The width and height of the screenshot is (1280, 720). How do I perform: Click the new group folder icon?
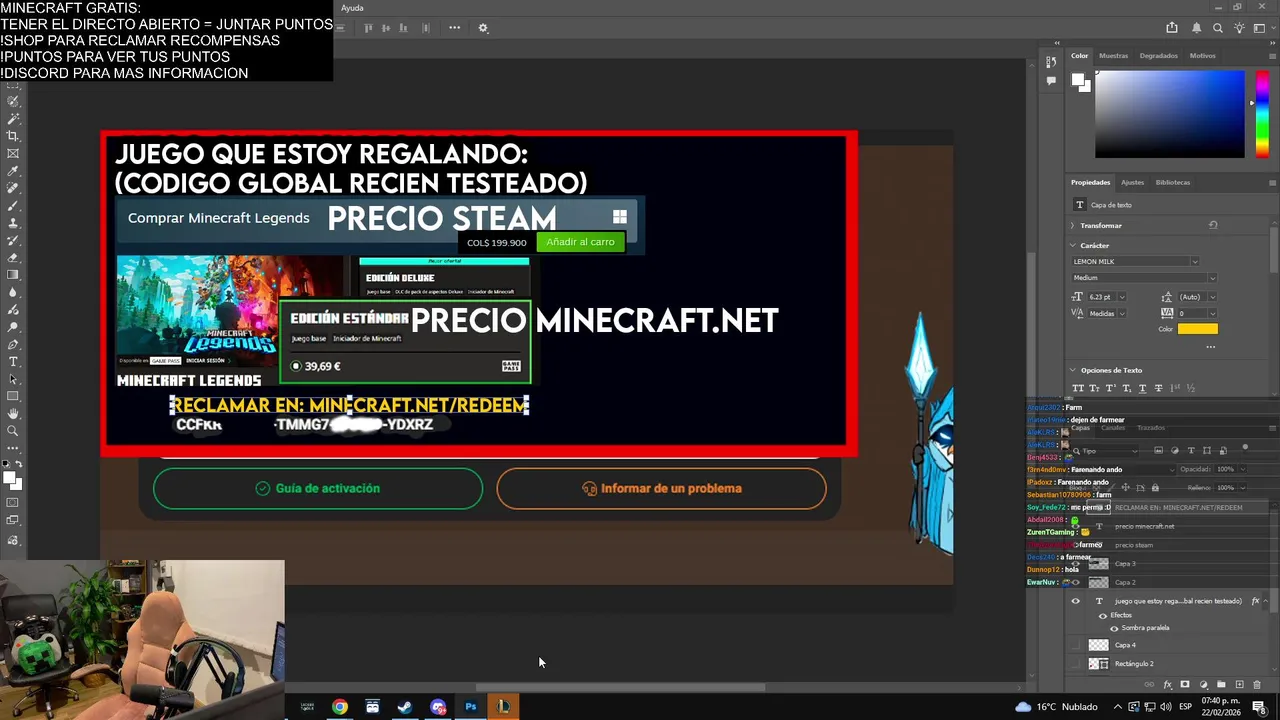1221,685
